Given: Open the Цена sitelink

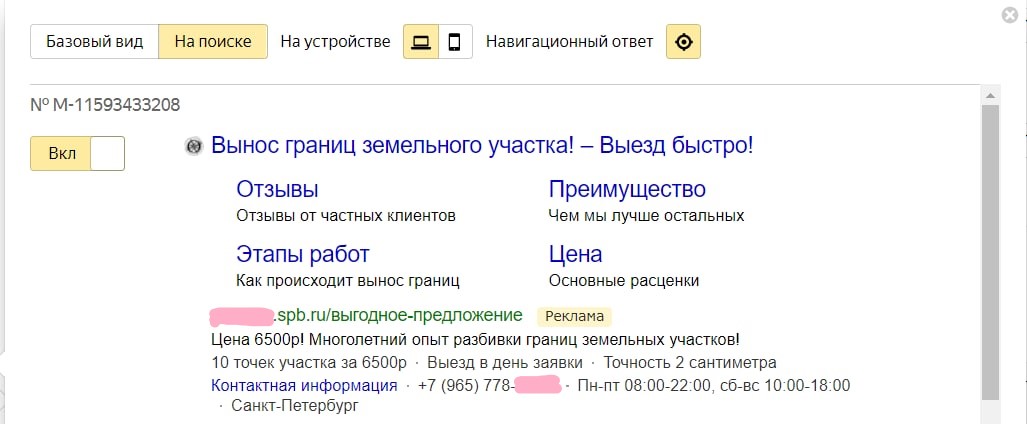Looking at the screenshot, I should [575, 254].
